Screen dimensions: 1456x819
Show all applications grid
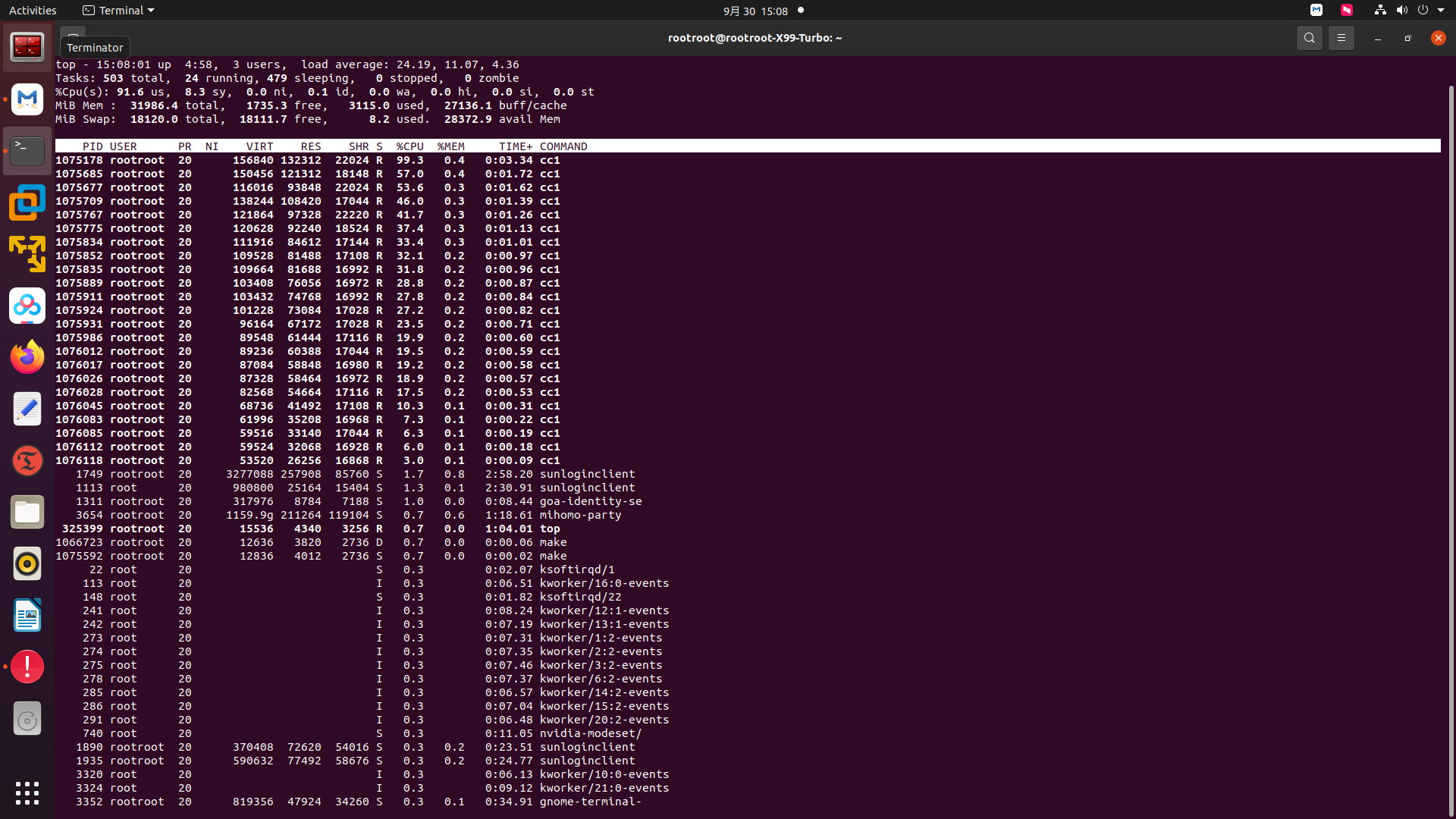coord(27,793)
